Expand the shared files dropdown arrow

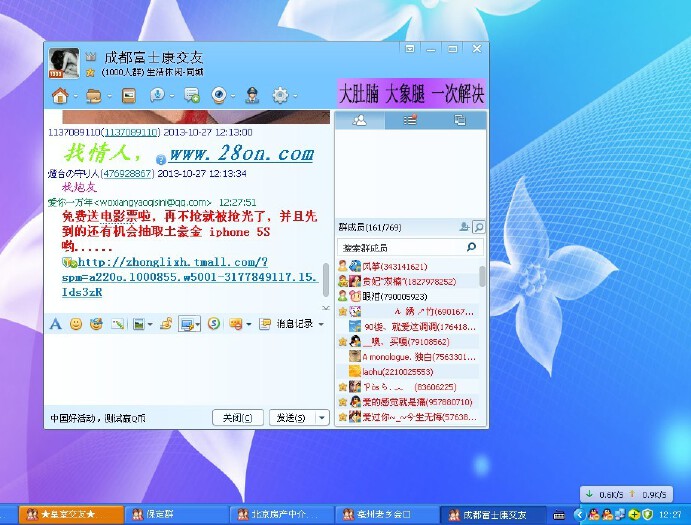109,96
